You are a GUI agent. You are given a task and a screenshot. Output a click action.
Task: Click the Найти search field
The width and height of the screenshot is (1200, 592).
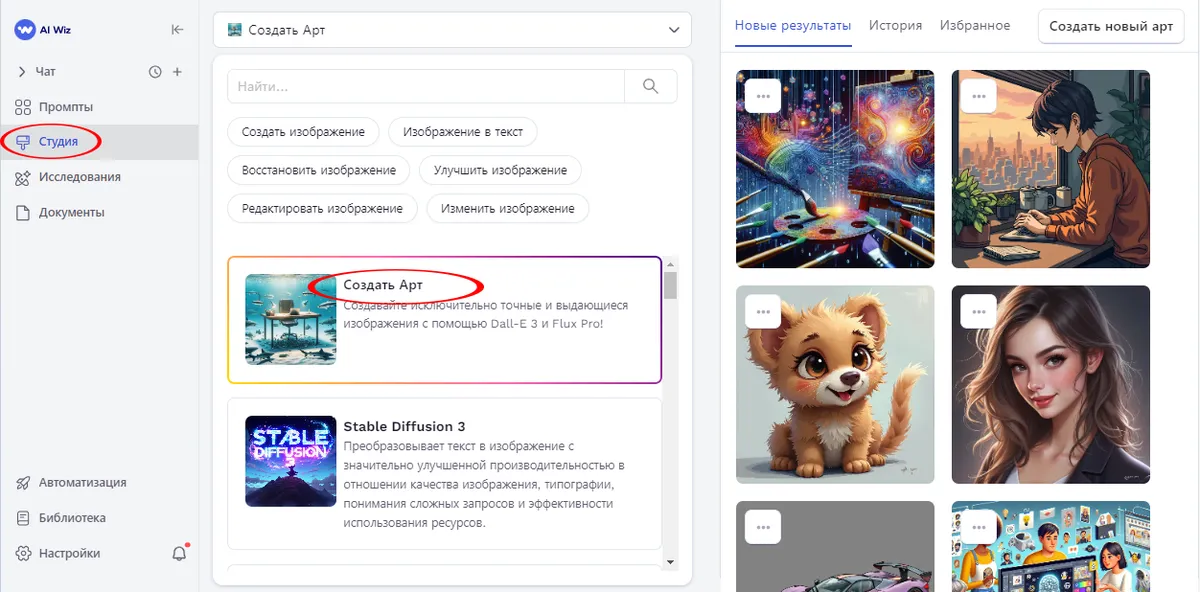(426, 87)
